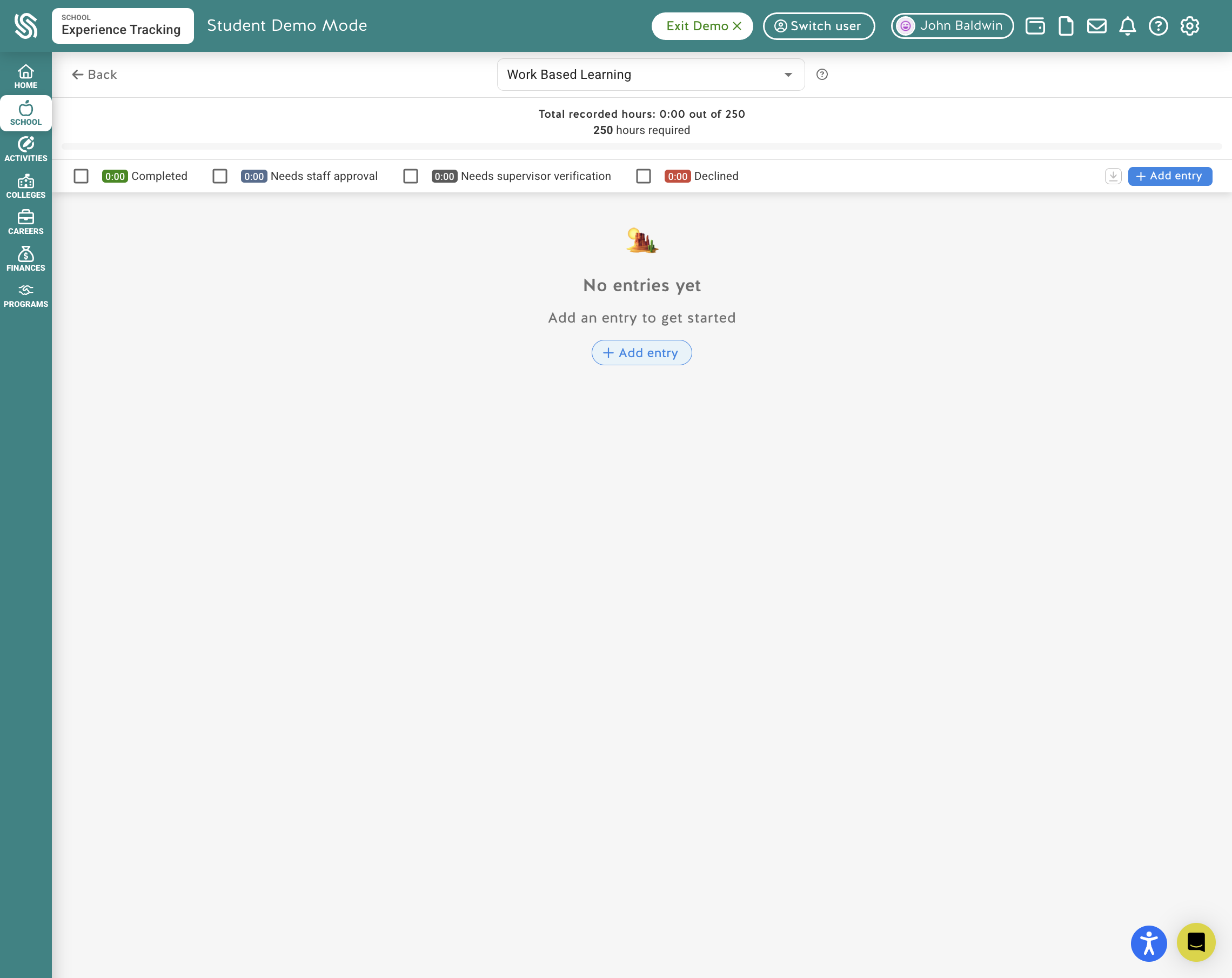This screenshot has height=978, width=1232.
Task: Click the help icon beside Work Based Learning
Action: 822,74
